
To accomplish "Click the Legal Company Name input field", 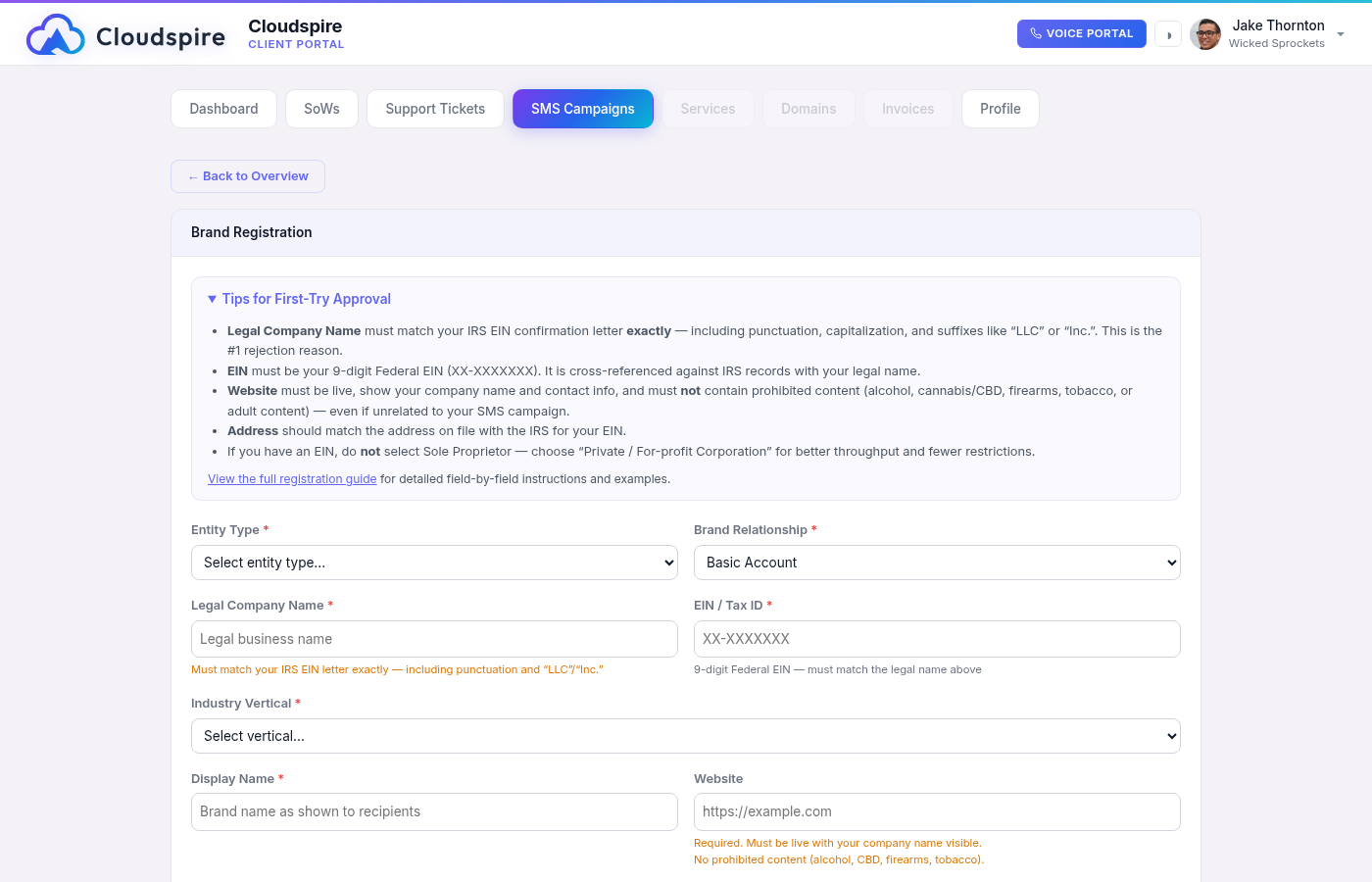I will (x=434, y=639).
